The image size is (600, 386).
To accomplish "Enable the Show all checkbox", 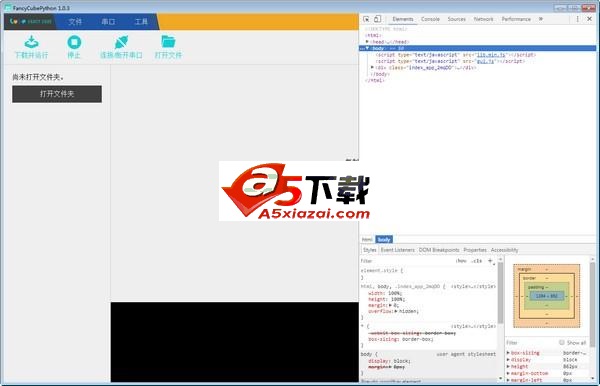I will (x=561, y=342).
